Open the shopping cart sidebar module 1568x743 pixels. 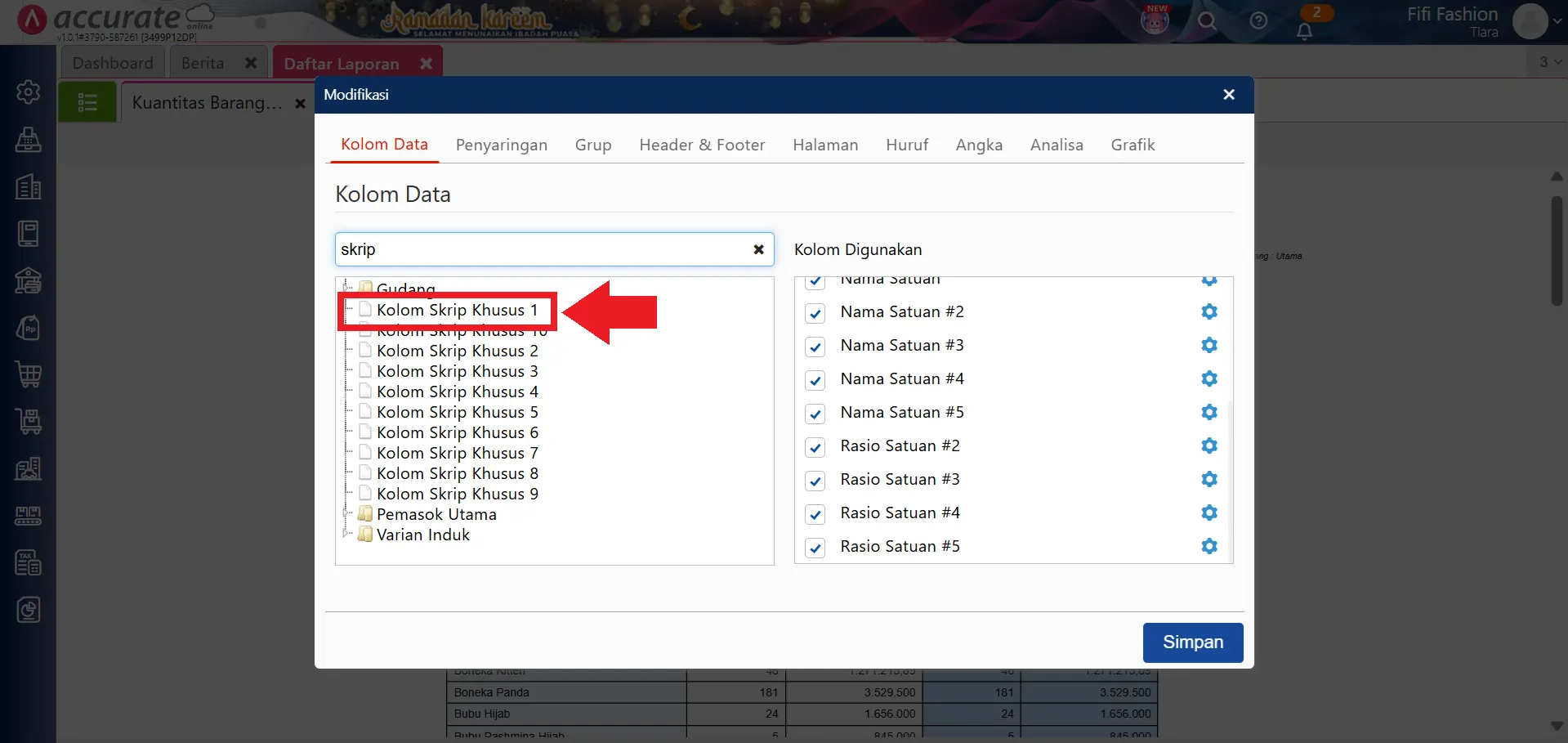point(29,374)
